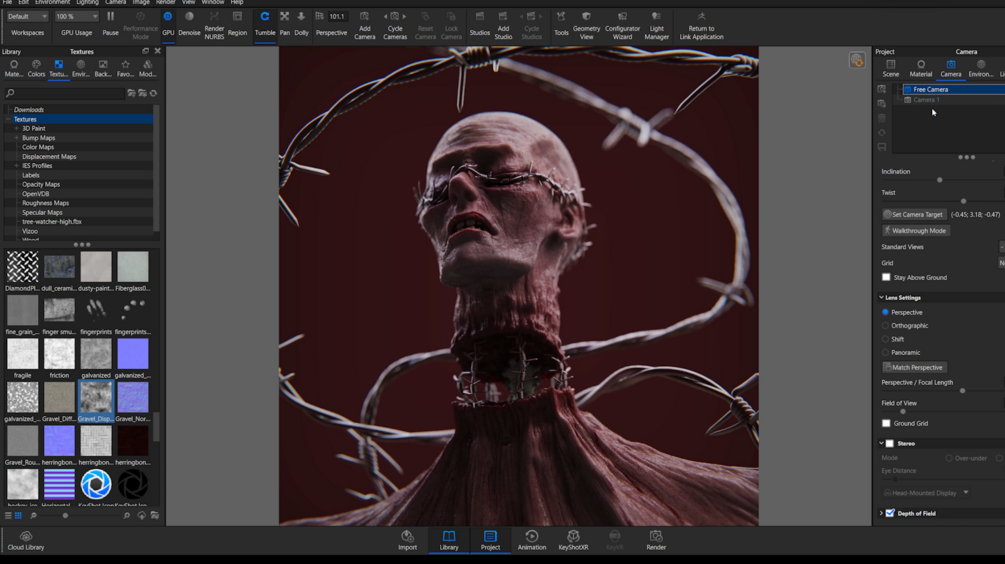
Task: Click Return to Link Application
Action: click(701, 26)
